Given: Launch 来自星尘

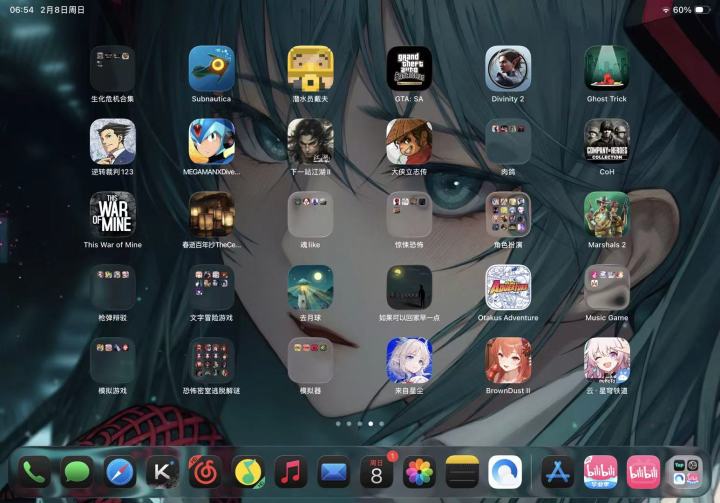Looking at the screenshot, I should (x=409, y=361).
